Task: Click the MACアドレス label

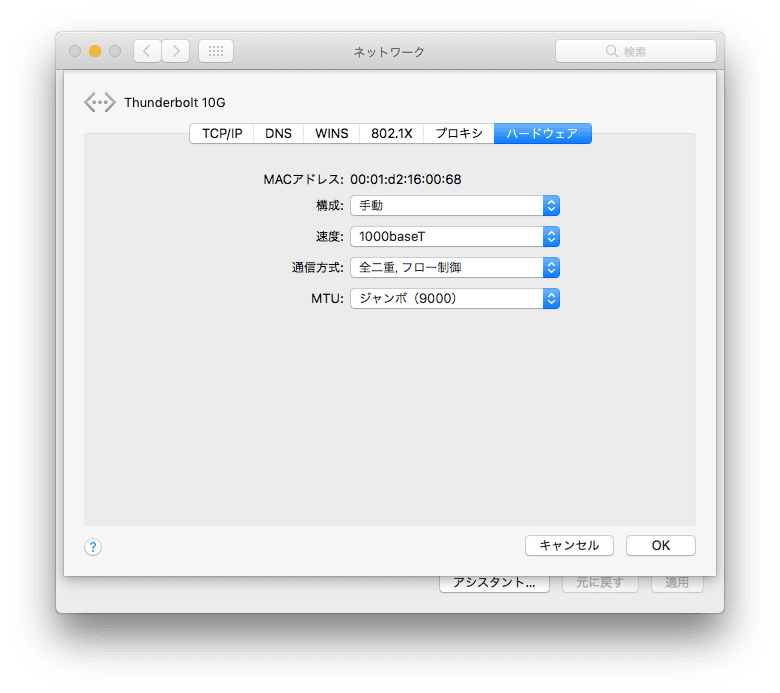Action: (x=303, y=180)
